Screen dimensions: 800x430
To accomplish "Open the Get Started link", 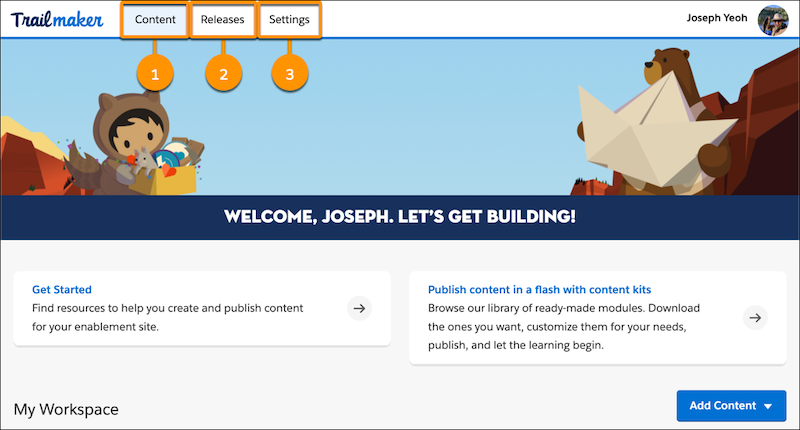I will tap(62, 290).
